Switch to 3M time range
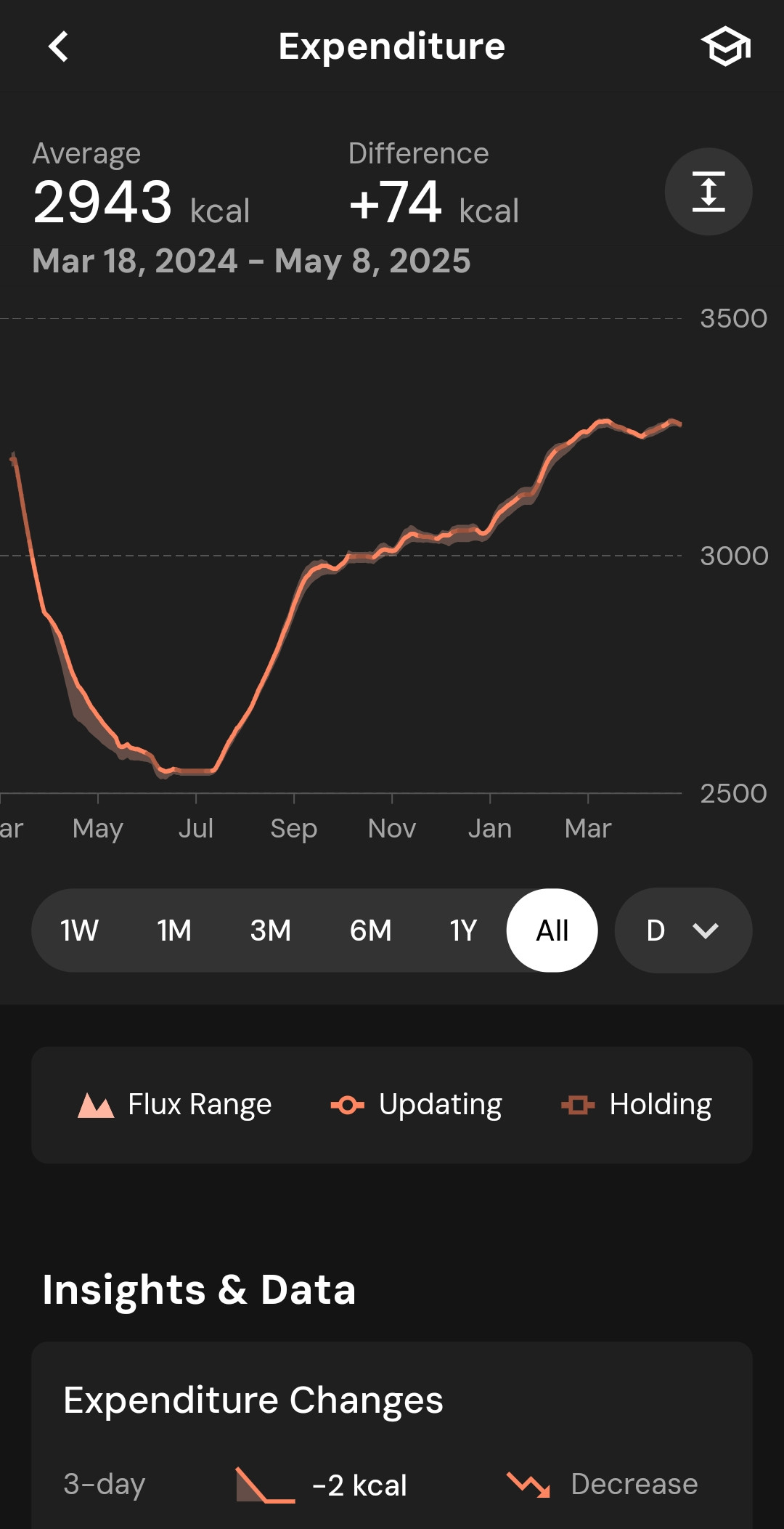This screenshot has width=784, height=1529. point(270,930)
